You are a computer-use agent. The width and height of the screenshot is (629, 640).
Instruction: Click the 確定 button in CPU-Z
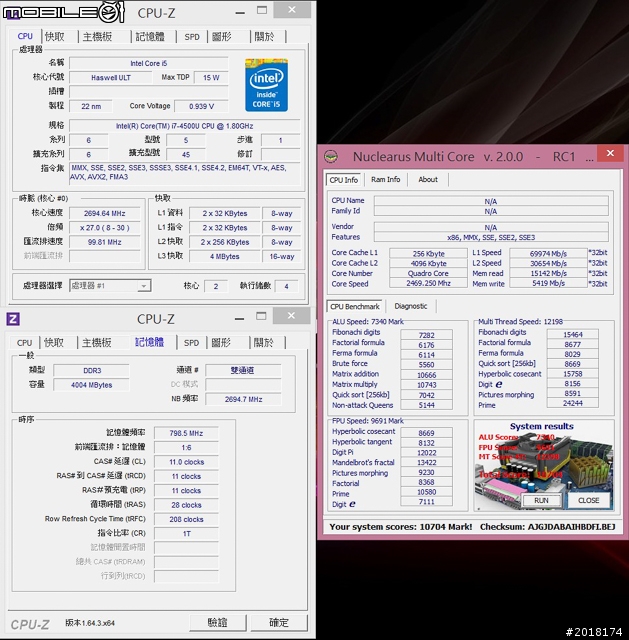tap(279, 622)
